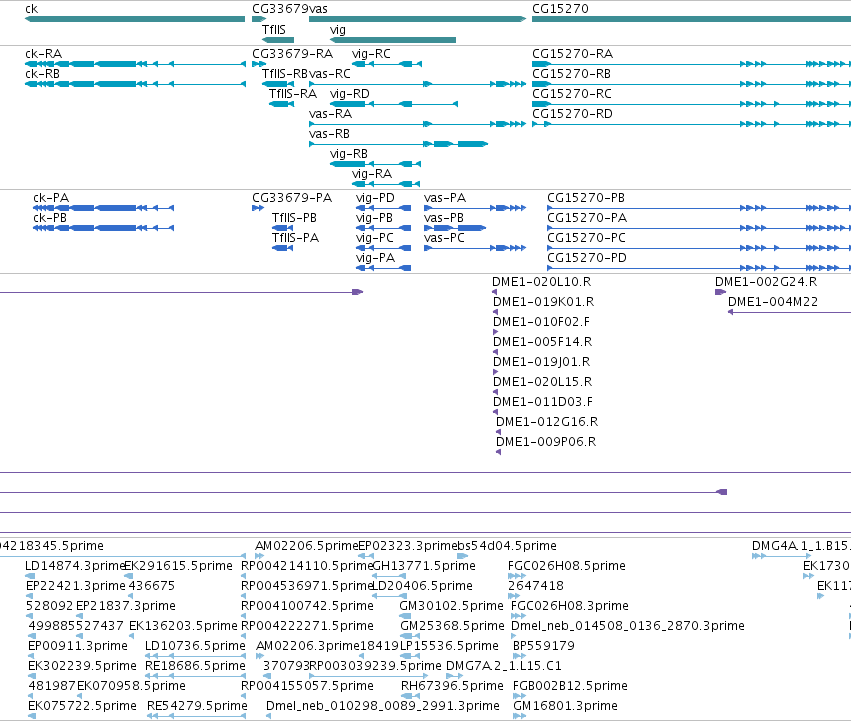The height and width of the screenshot is (721, 851).
Task: Click the CG33679-PA protein label
Action: pyautogui.click(x=292, y=198)
